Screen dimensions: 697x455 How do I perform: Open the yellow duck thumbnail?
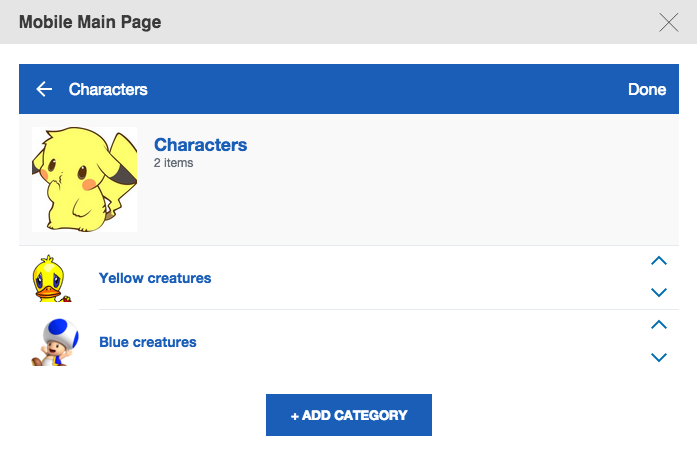[x=50, y=278]
